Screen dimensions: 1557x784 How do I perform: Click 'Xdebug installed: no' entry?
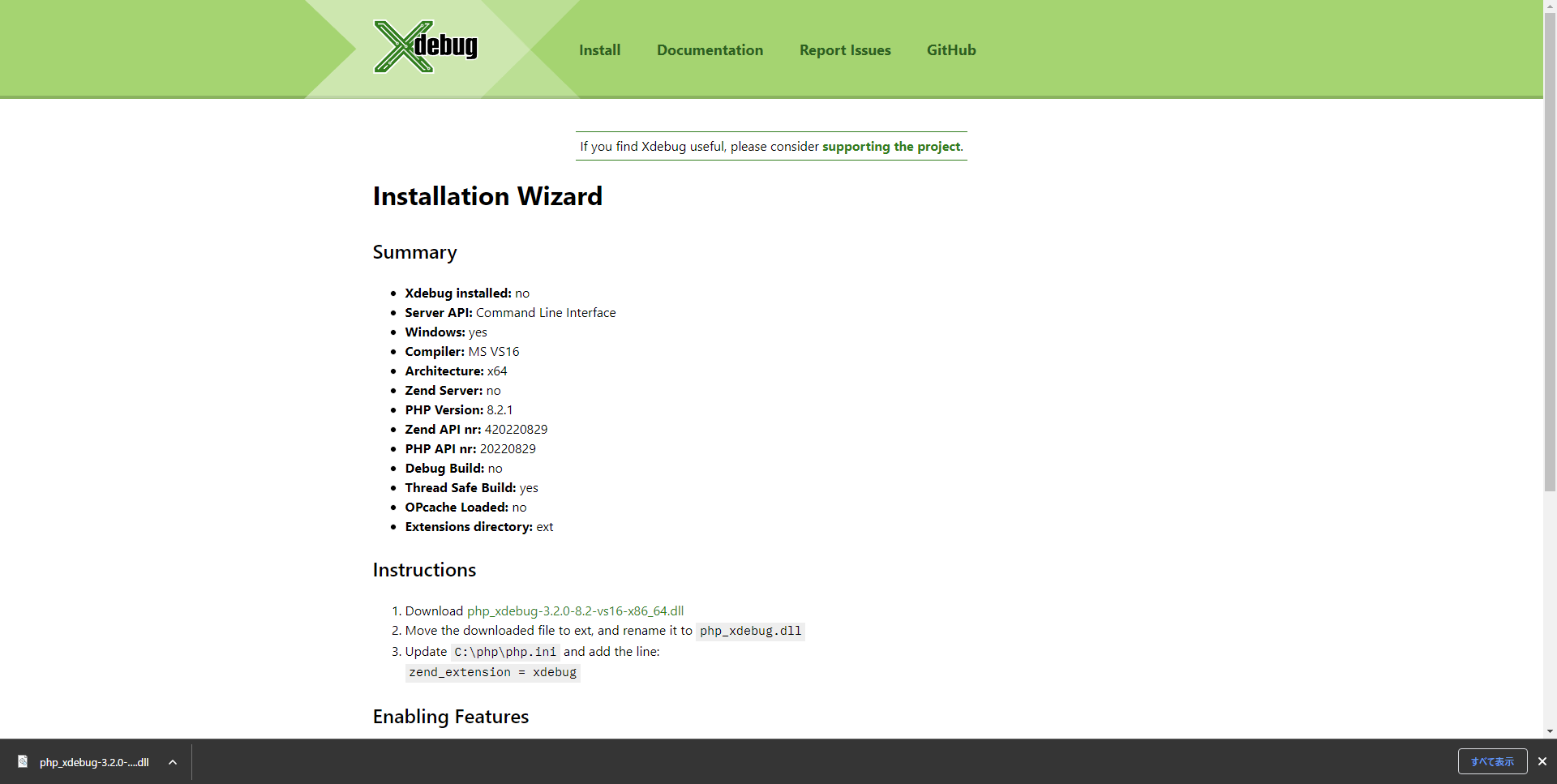[467, 293]
